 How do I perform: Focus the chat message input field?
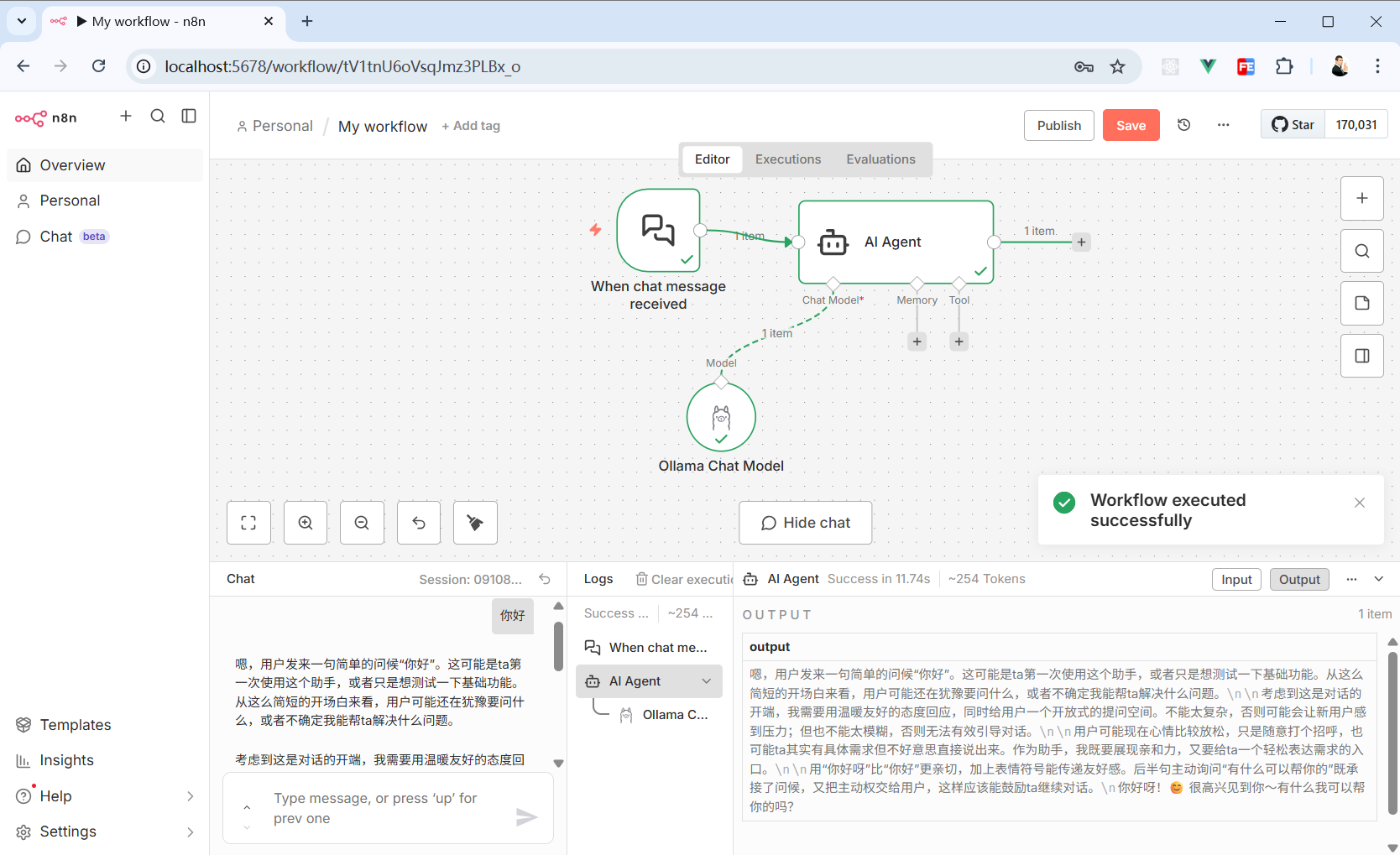point(386,808)
